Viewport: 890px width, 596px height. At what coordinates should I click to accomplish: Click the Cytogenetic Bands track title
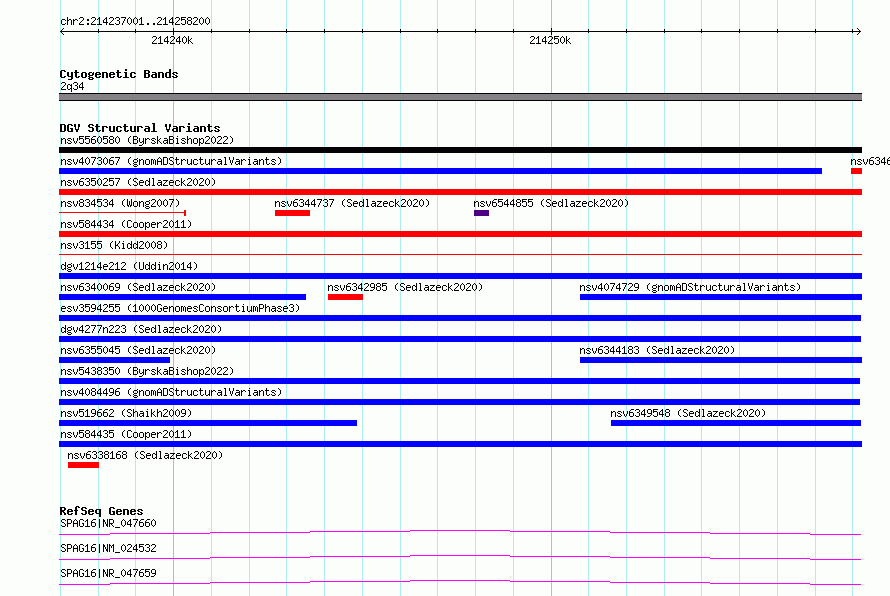[119, 74]
